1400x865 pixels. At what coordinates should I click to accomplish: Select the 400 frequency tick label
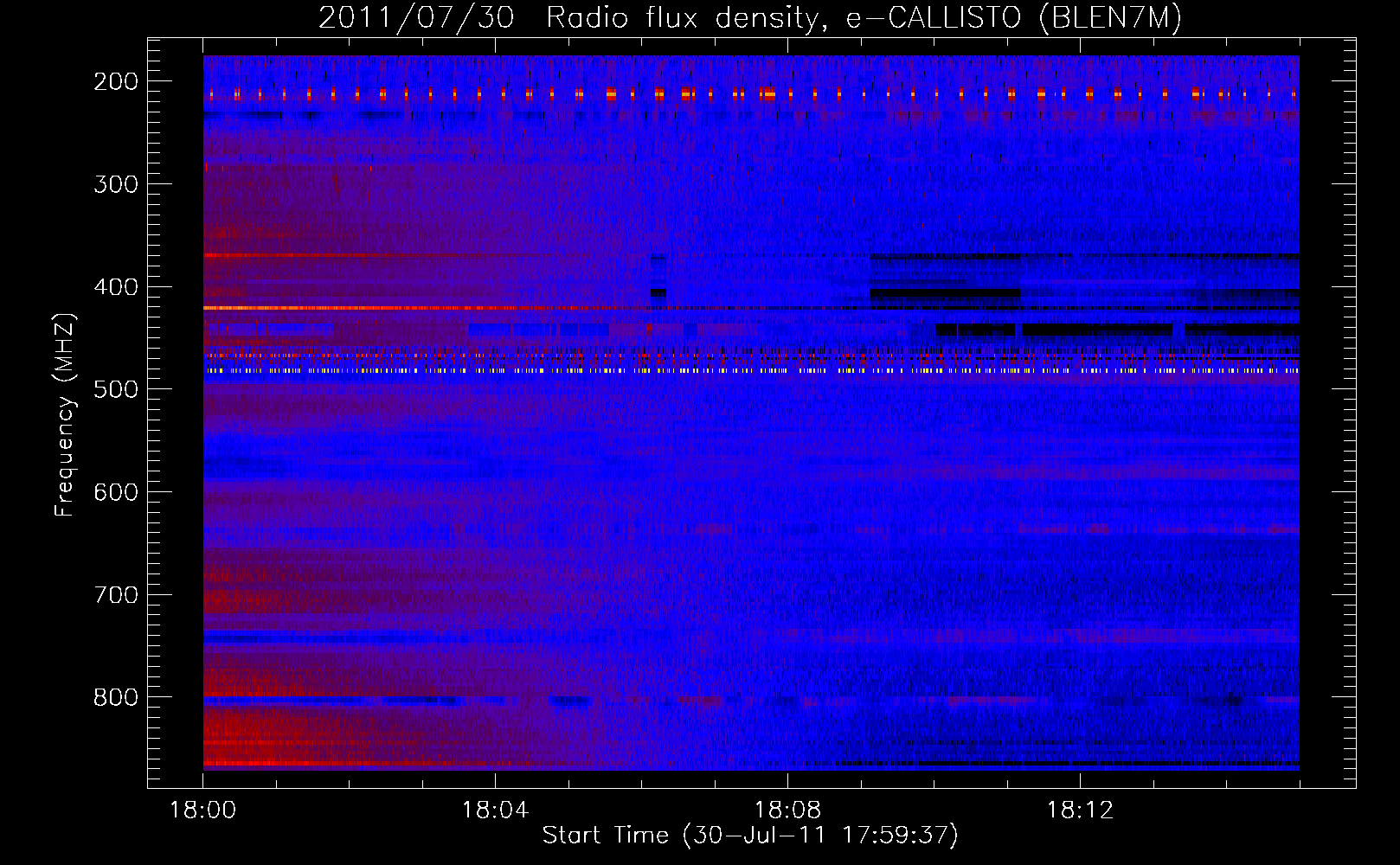click(115, 287)
